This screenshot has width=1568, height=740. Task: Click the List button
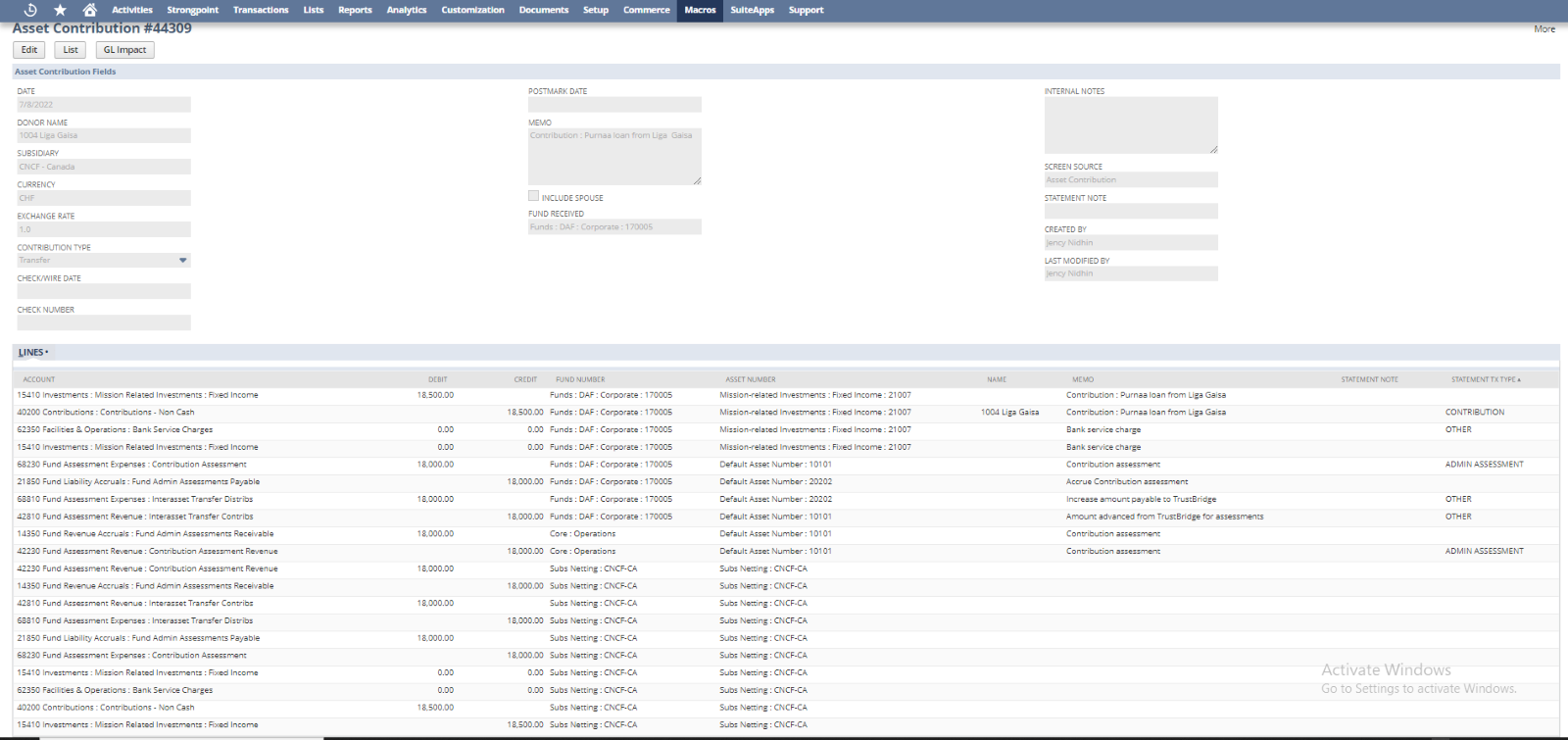71,50
